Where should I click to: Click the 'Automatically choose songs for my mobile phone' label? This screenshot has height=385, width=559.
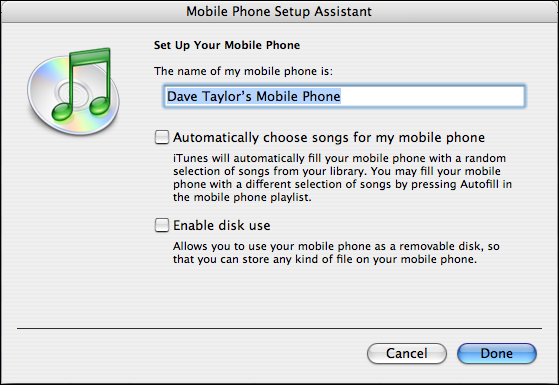[329, 138]
